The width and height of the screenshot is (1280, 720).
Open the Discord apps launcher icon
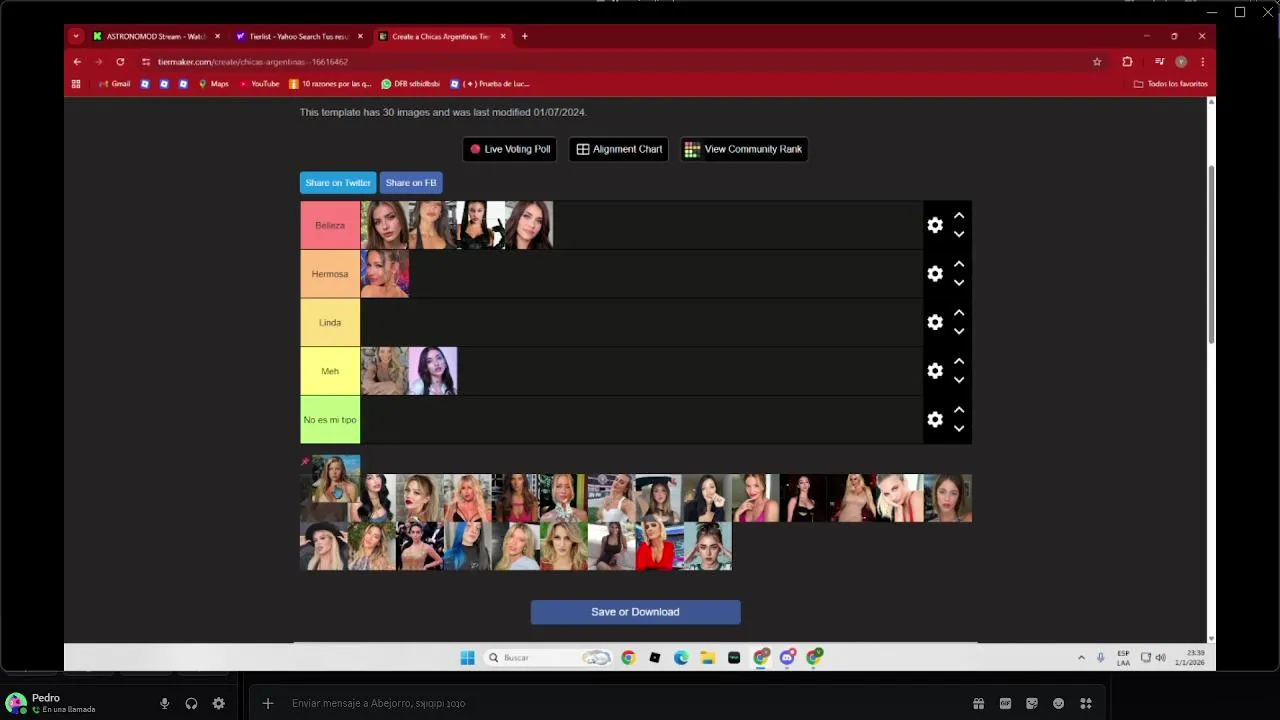1086,703
